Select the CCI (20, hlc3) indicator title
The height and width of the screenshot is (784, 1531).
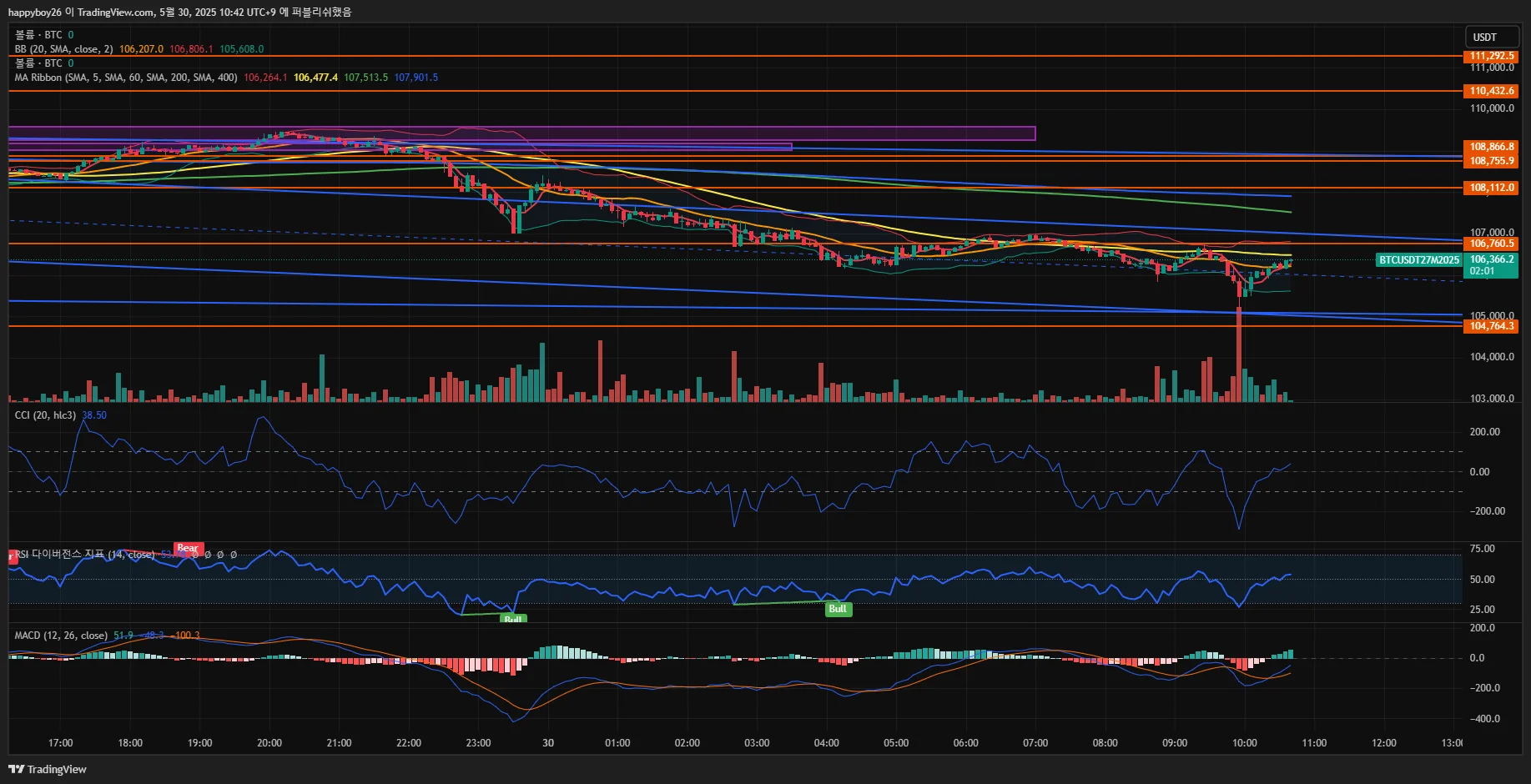pyautogui.click(x=45, y=415)
